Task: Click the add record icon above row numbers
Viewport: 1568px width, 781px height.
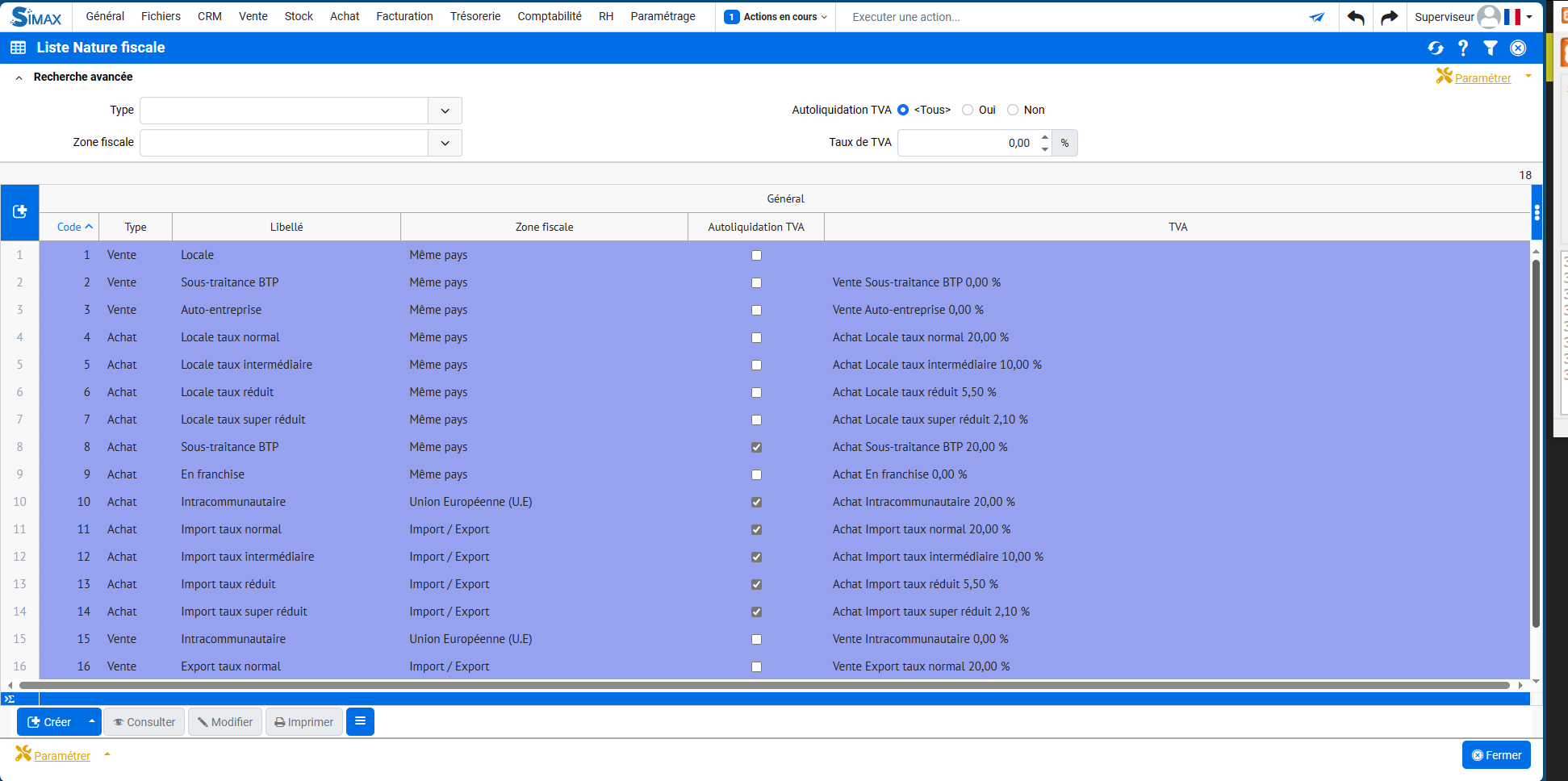Action: click(20, 211)
